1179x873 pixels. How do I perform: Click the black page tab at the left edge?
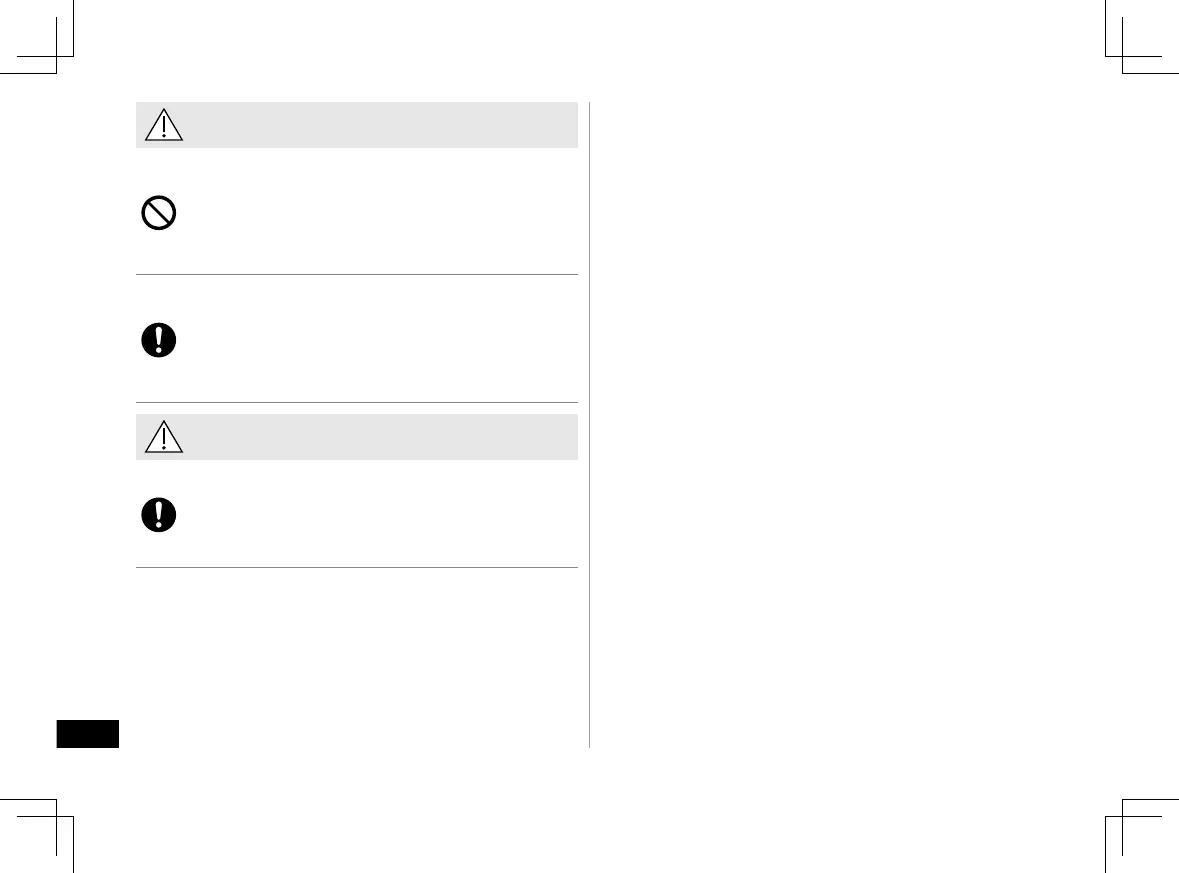point(87,733)
